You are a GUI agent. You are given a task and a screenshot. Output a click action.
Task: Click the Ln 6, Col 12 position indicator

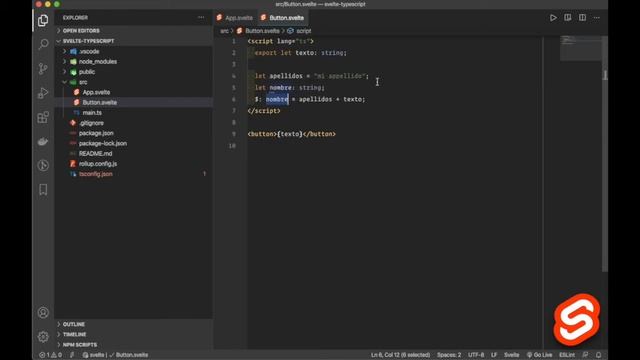click(x=400, y=355)
